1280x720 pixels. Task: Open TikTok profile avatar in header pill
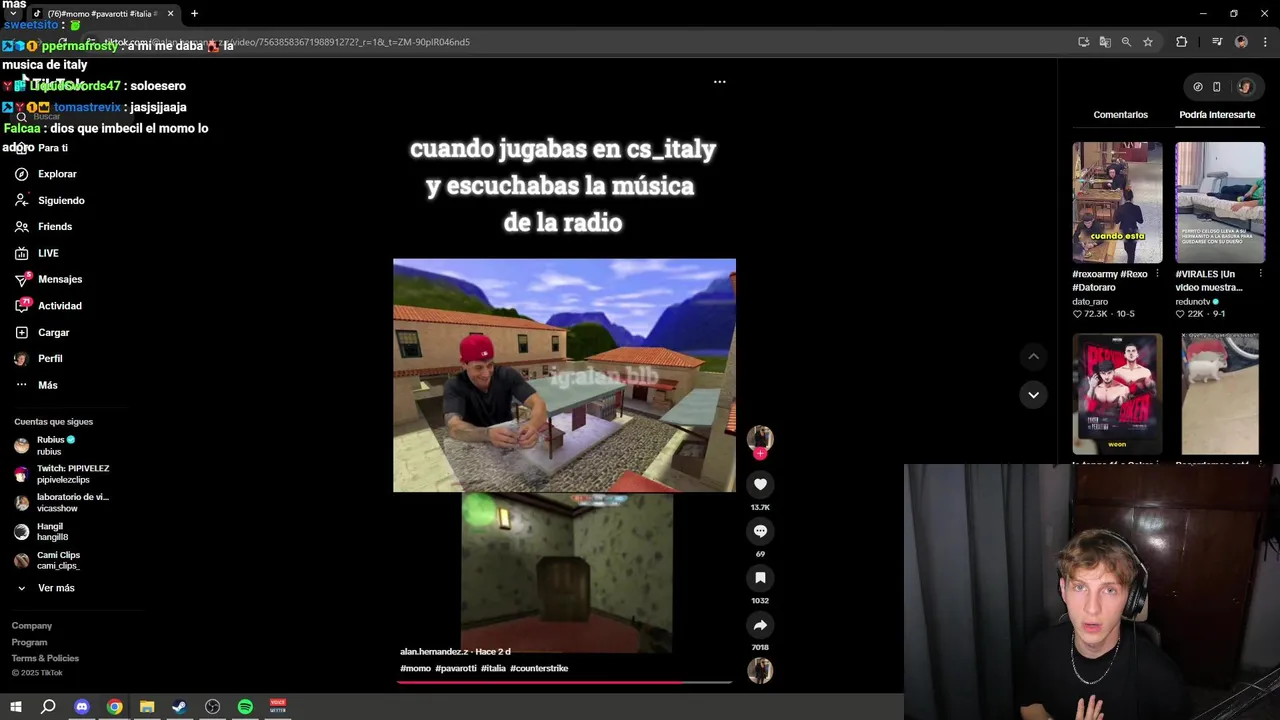click(1245, 87)
